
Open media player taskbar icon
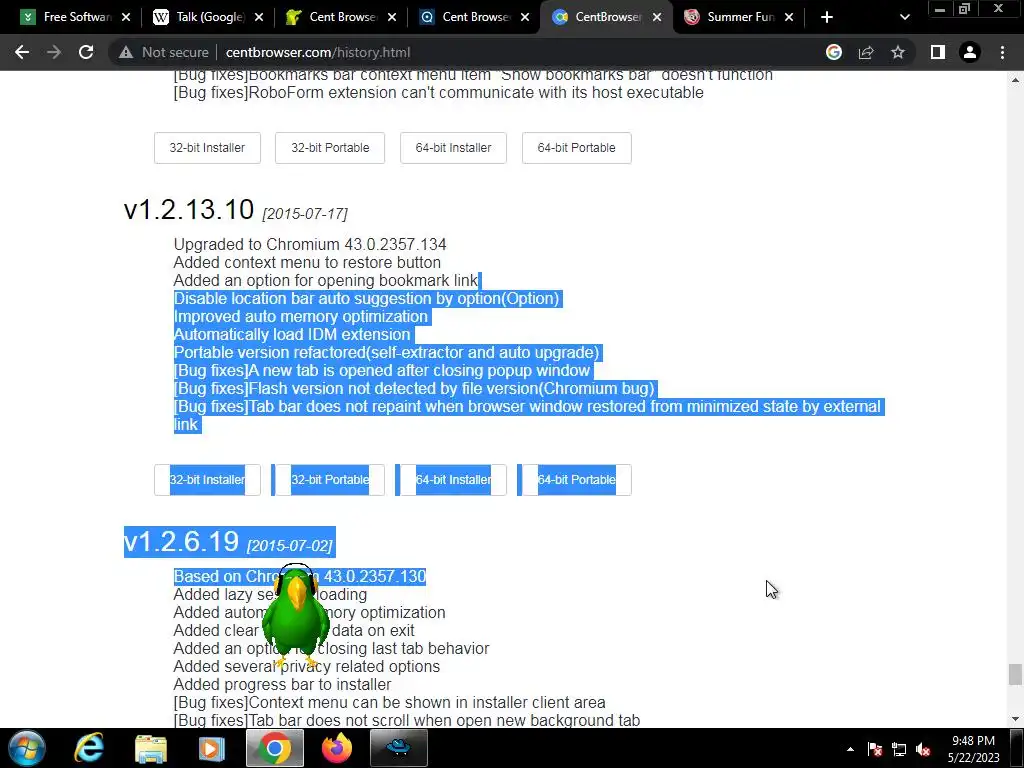[x=212, y=748]
